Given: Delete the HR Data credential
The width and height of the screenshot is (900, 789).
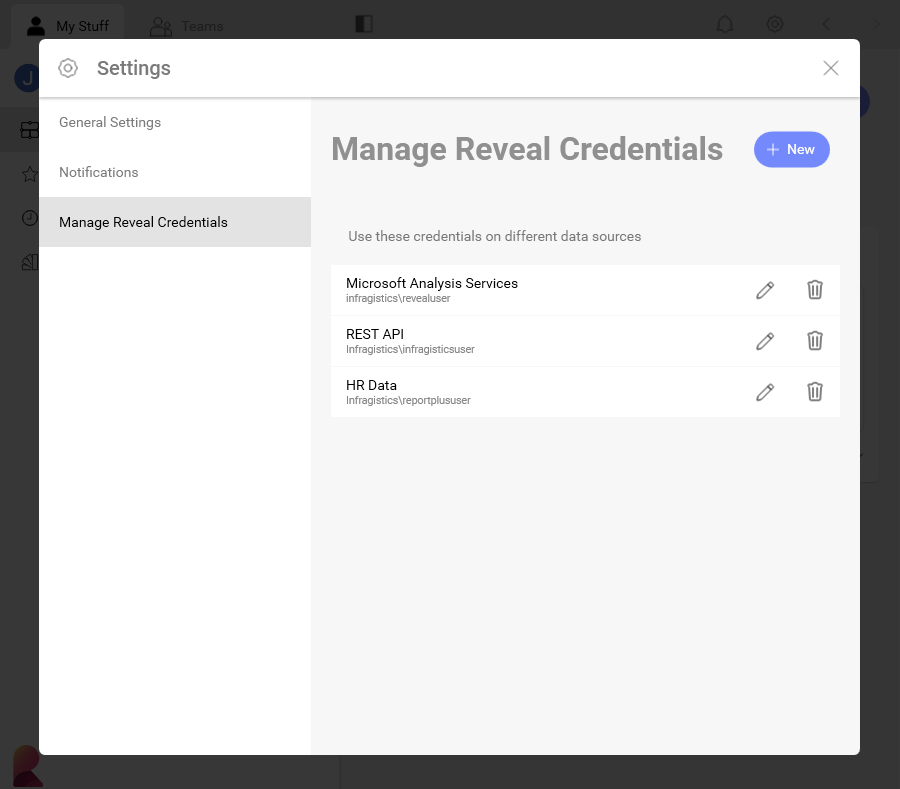Looking at the screenshot, I should click(815, 392).
